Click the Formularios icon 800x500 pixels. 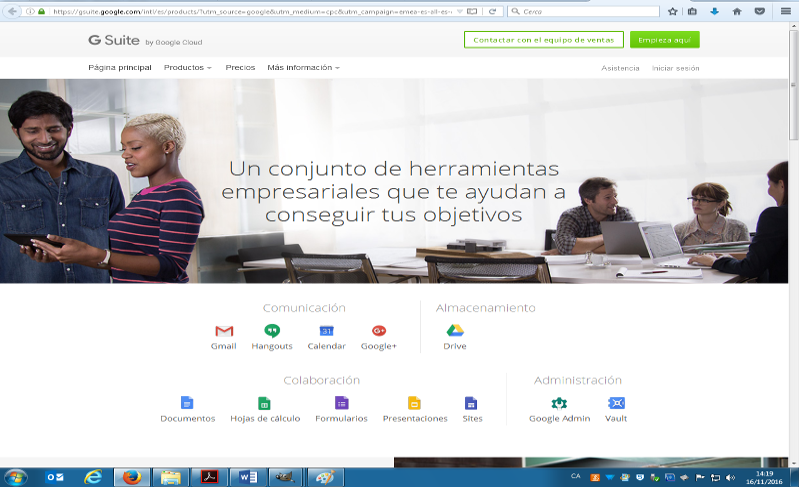341,403
